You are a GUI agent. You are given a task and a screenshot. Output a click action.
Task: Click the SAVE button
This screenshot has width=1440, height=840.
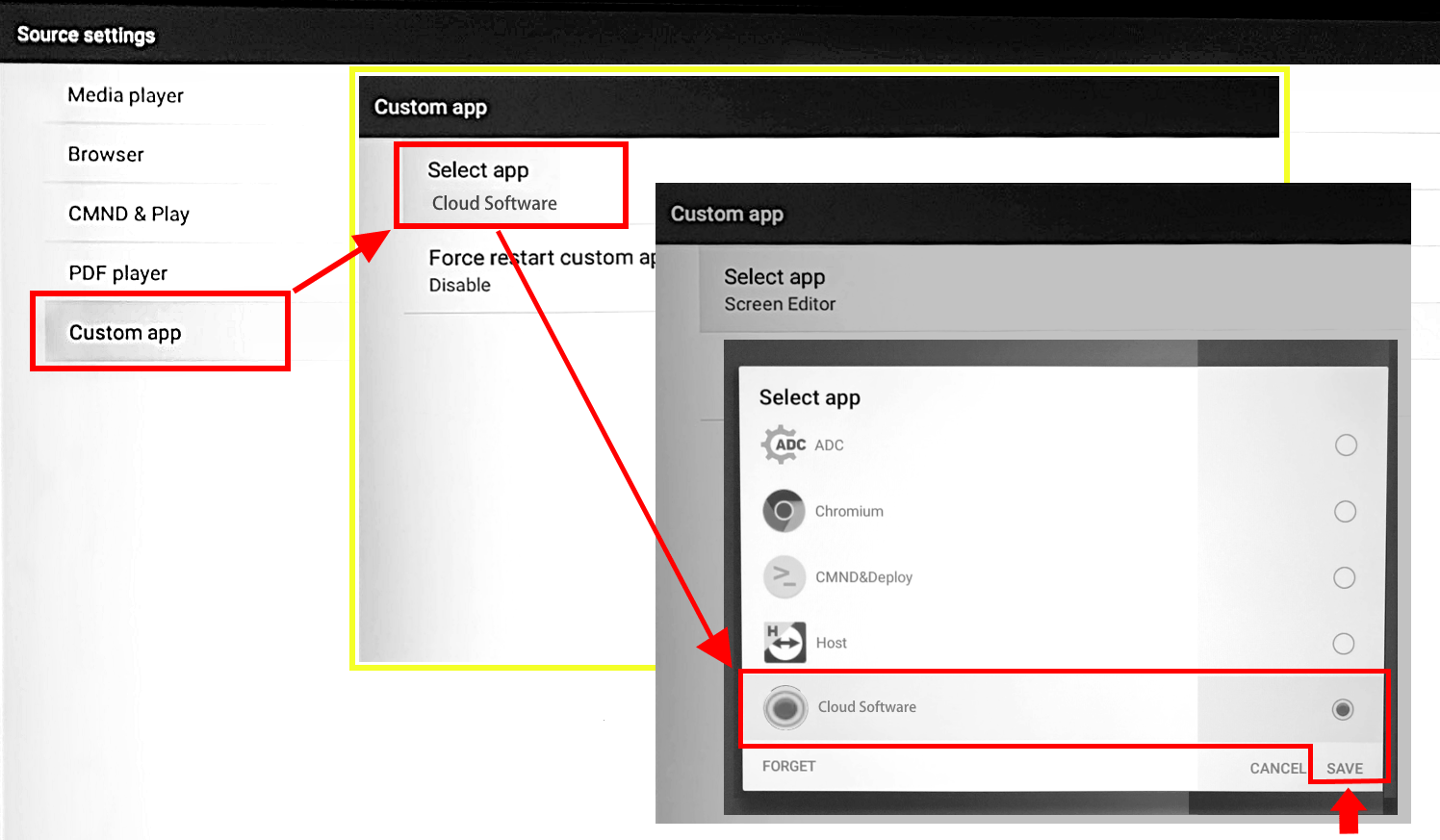click(1345, 768)
